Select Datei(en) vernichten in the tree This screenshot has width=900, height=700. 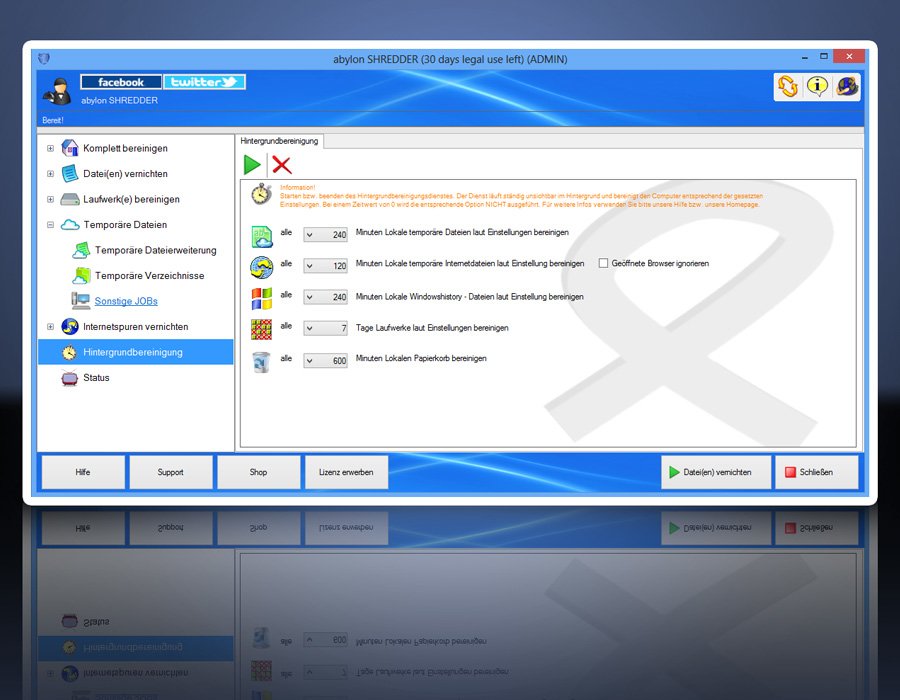(125, 173)
